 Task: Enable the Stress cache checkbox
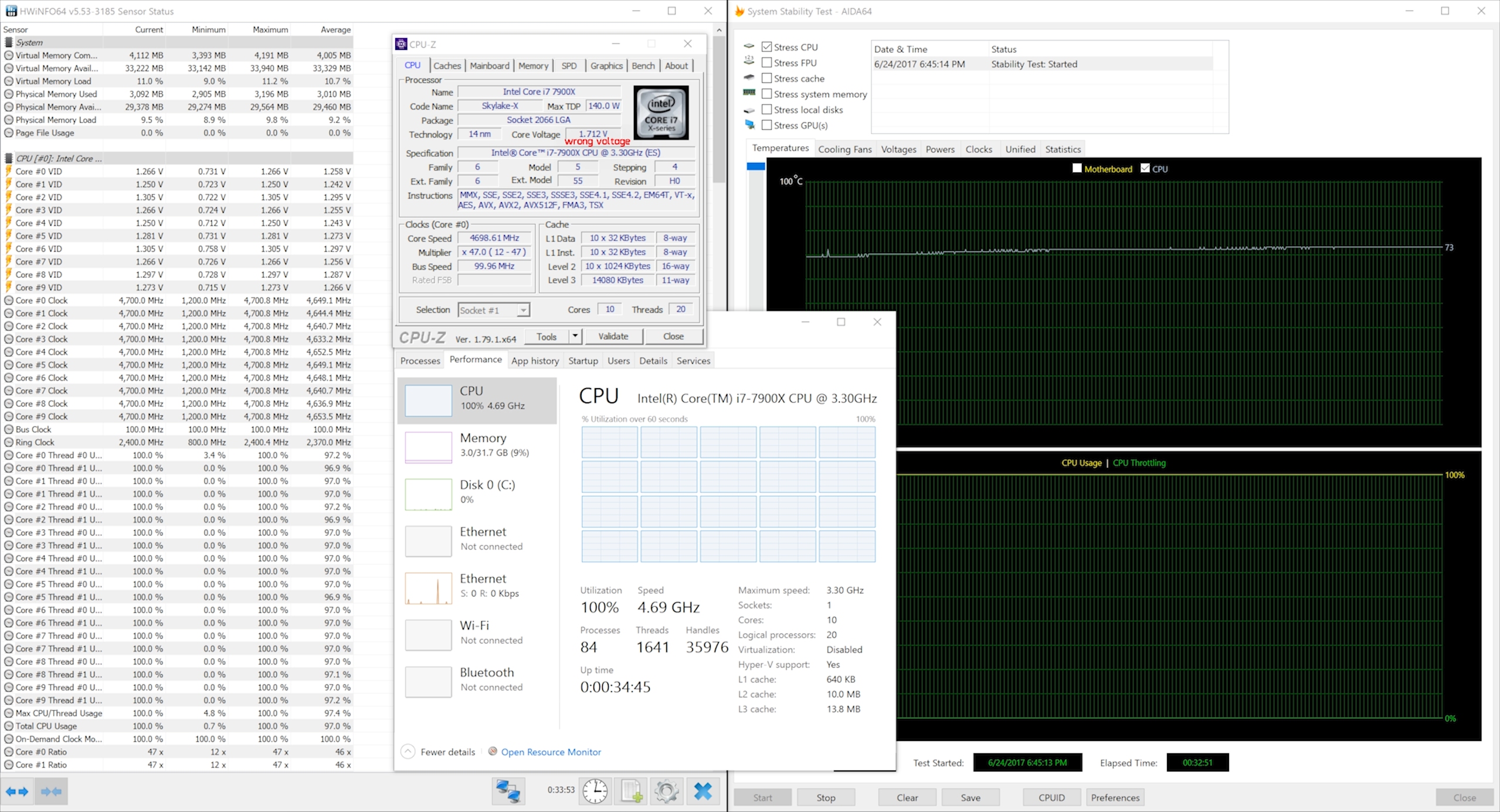(766, 78)
